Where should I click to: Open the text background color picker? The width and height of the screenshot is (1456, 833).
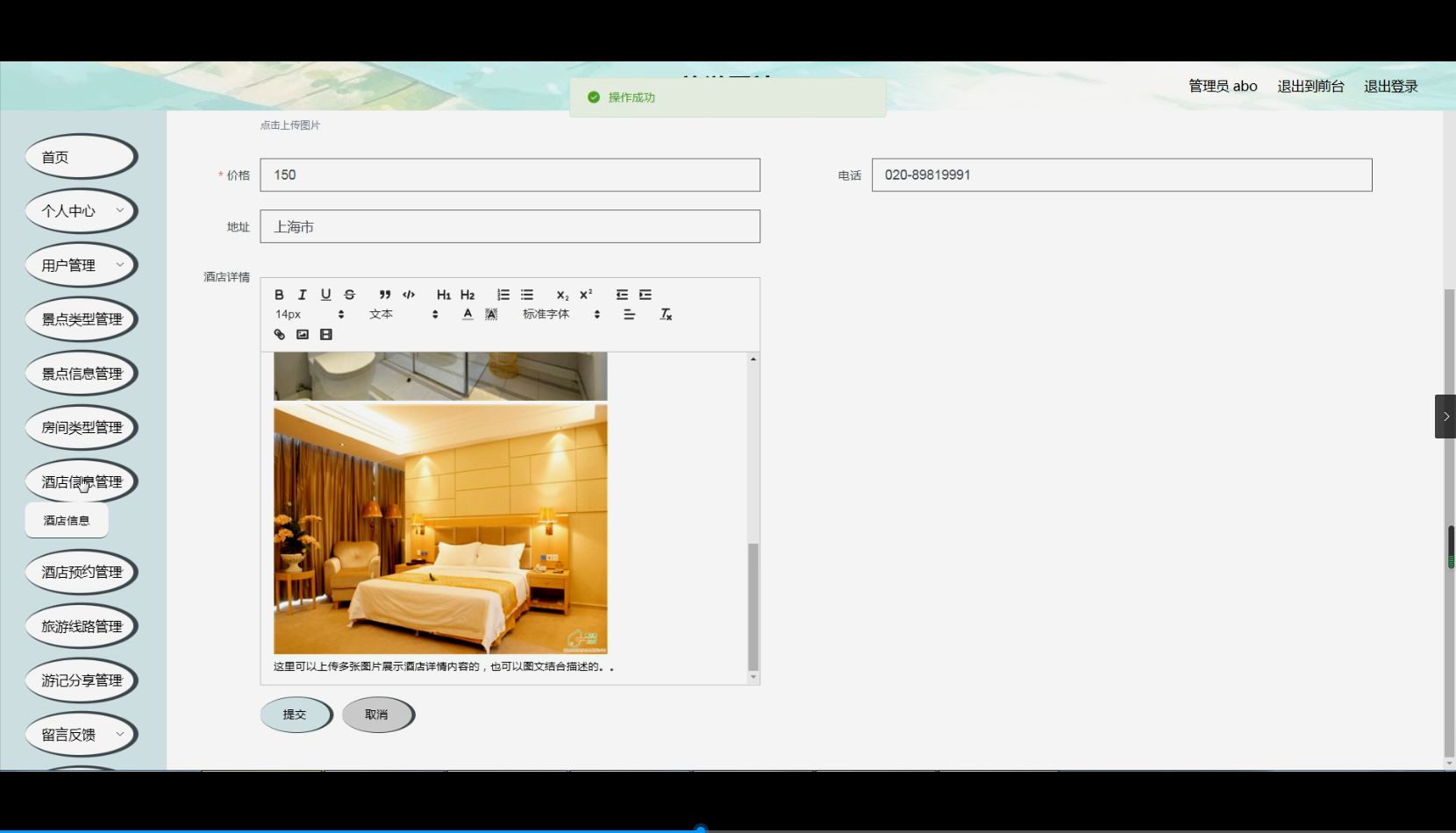491,314
